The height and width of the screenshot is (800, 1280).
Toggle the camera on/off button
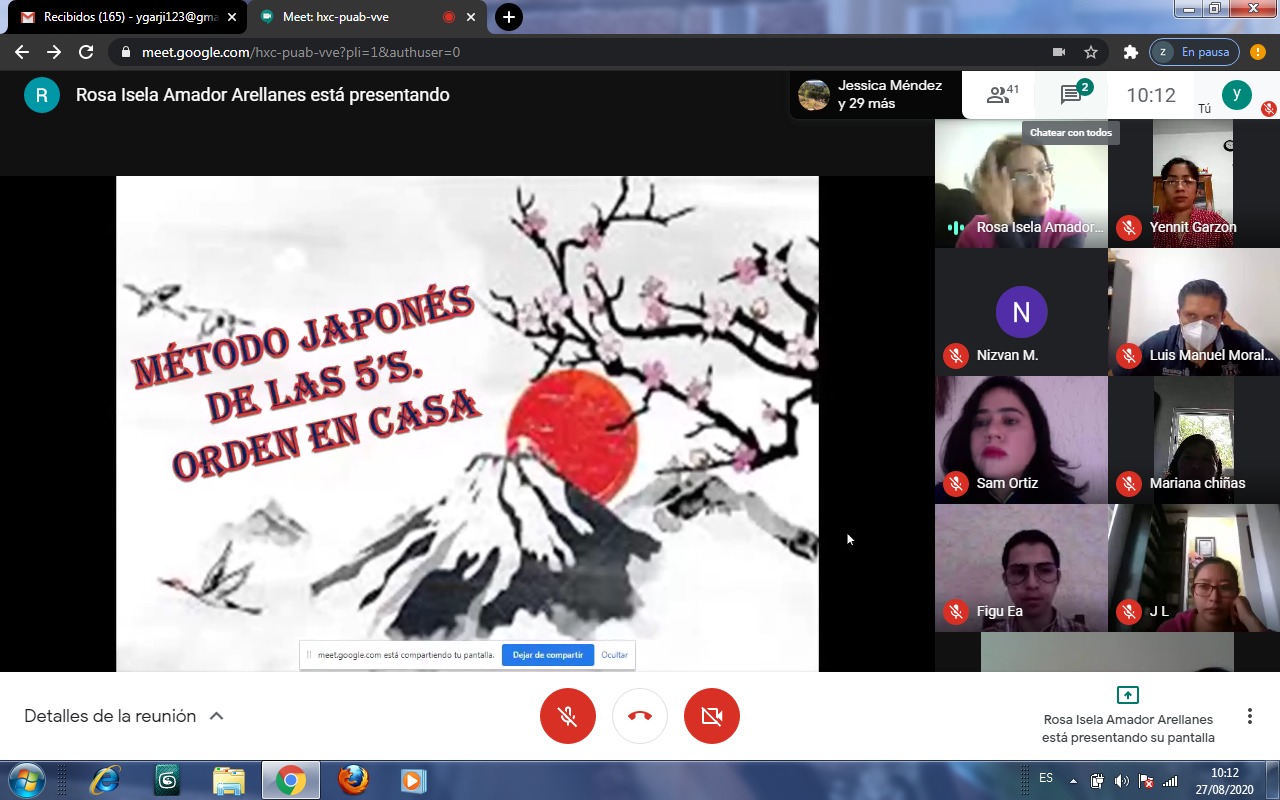pos(712,716)
